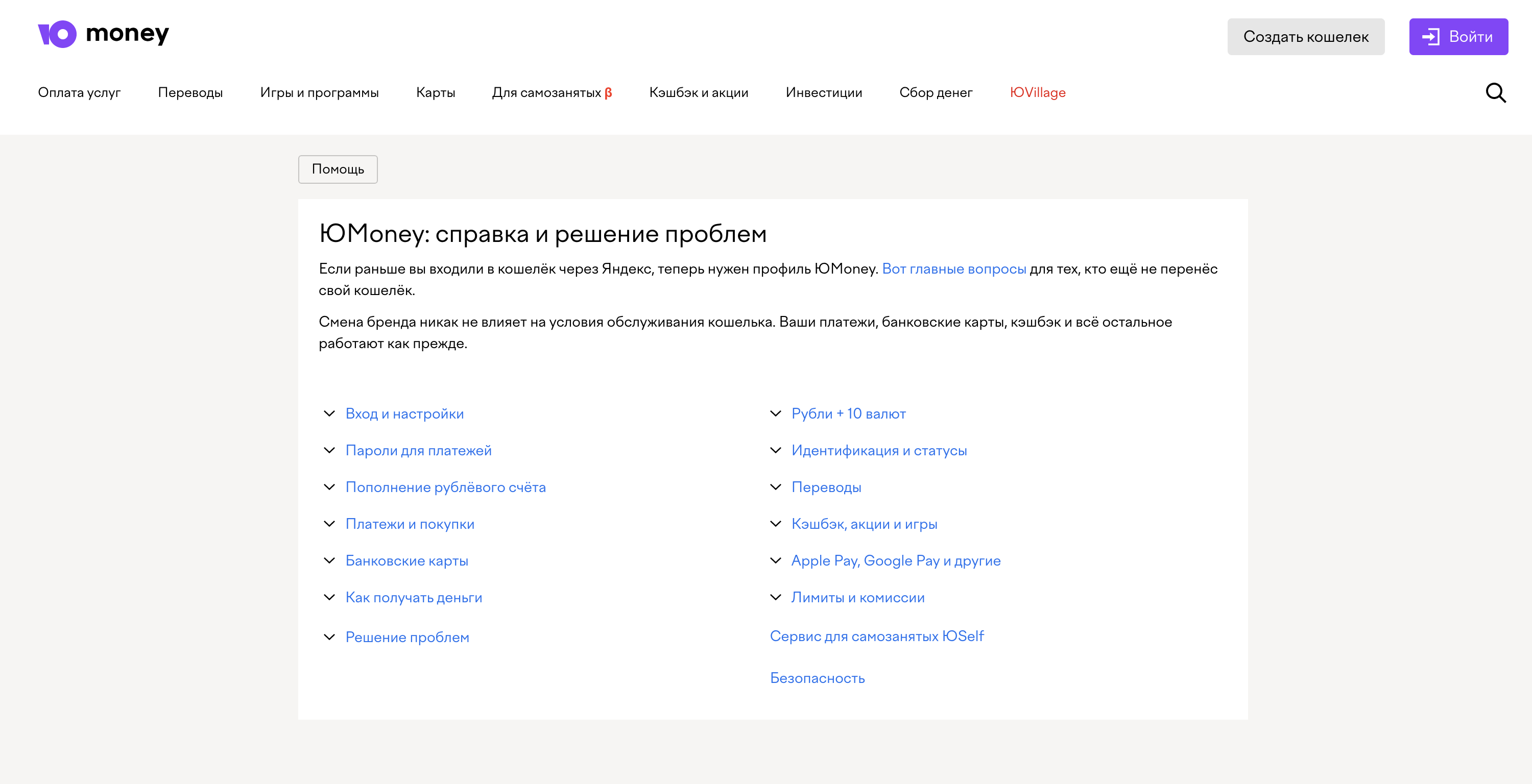Open the Переводы item in top navigation

click(x=190, y=93)
